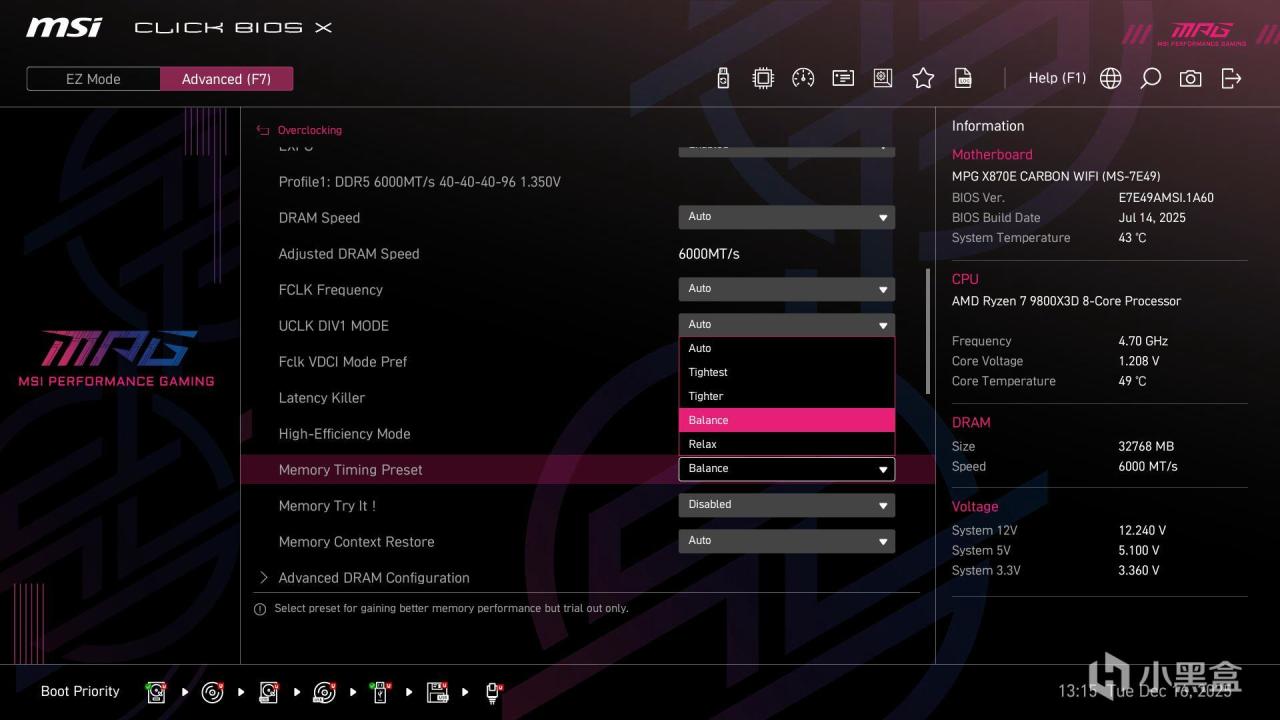Click the MPG X870E CARBON WIFI model text
This screenshot has height=720, width=1280.
coord(1056,176)
